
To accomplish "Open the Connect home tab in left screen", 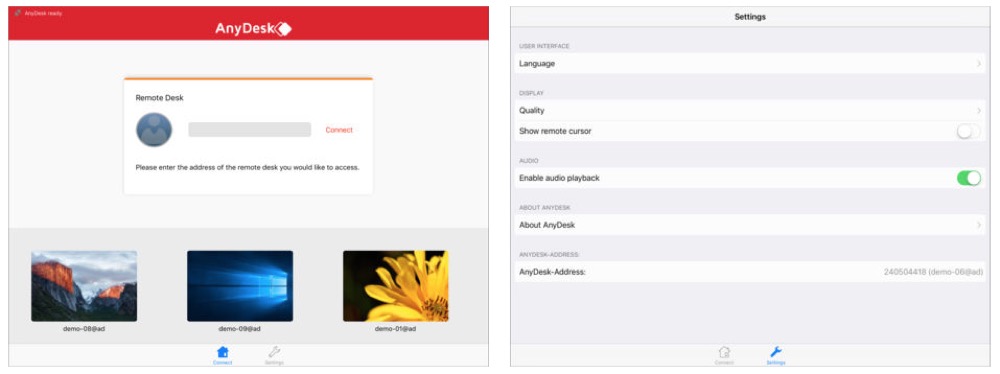I will 223,355.
